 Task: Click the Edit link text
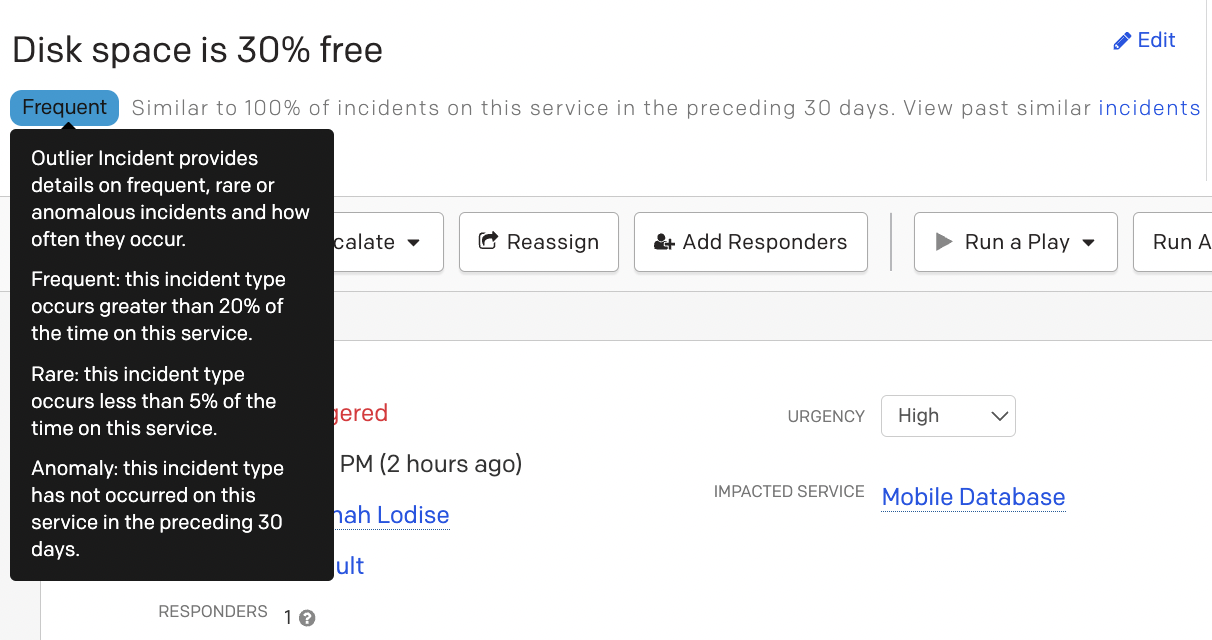click(x=1156, y=40)
